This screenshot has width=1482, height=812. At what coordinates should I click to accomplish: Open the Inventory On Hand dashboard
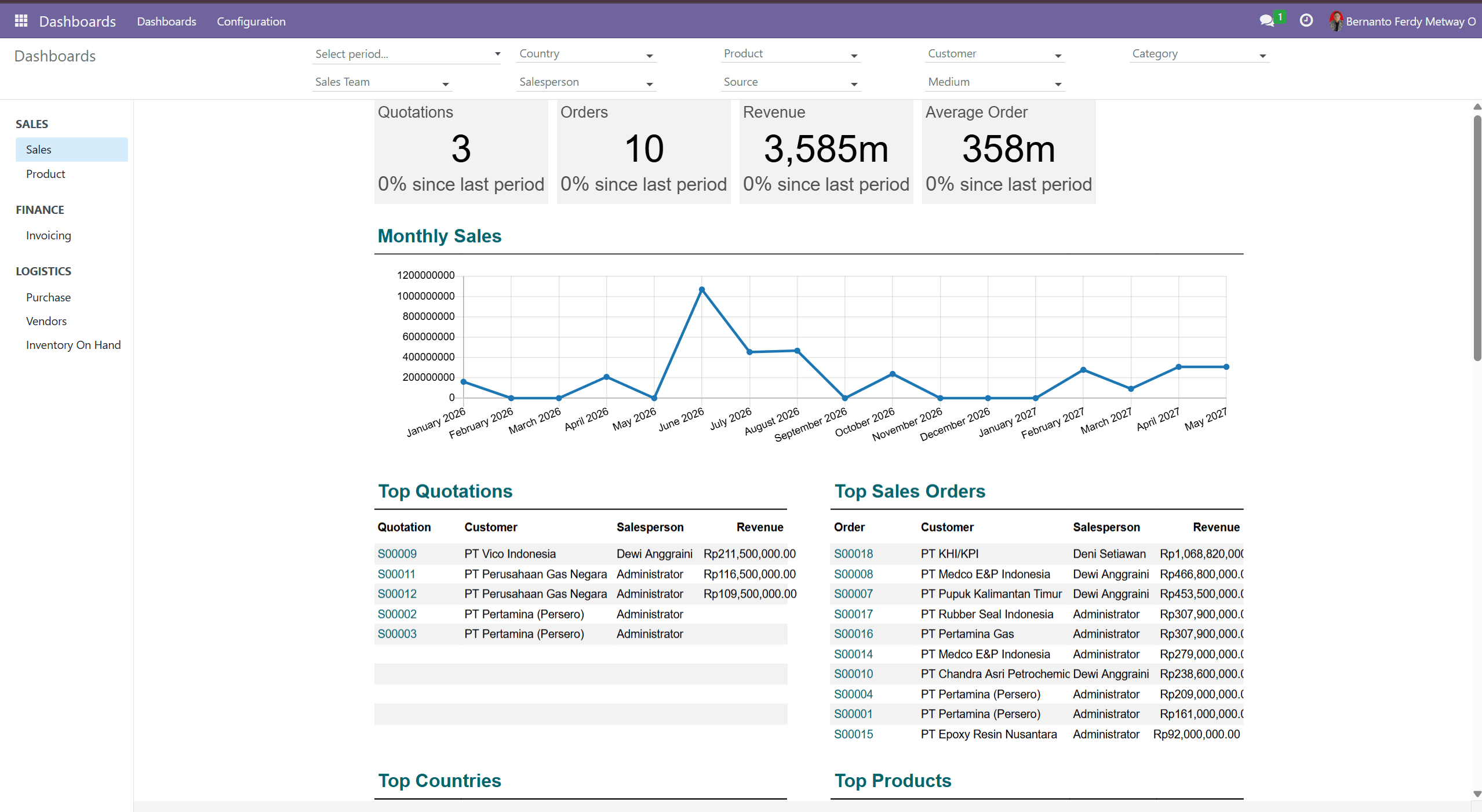coord(73,345)
